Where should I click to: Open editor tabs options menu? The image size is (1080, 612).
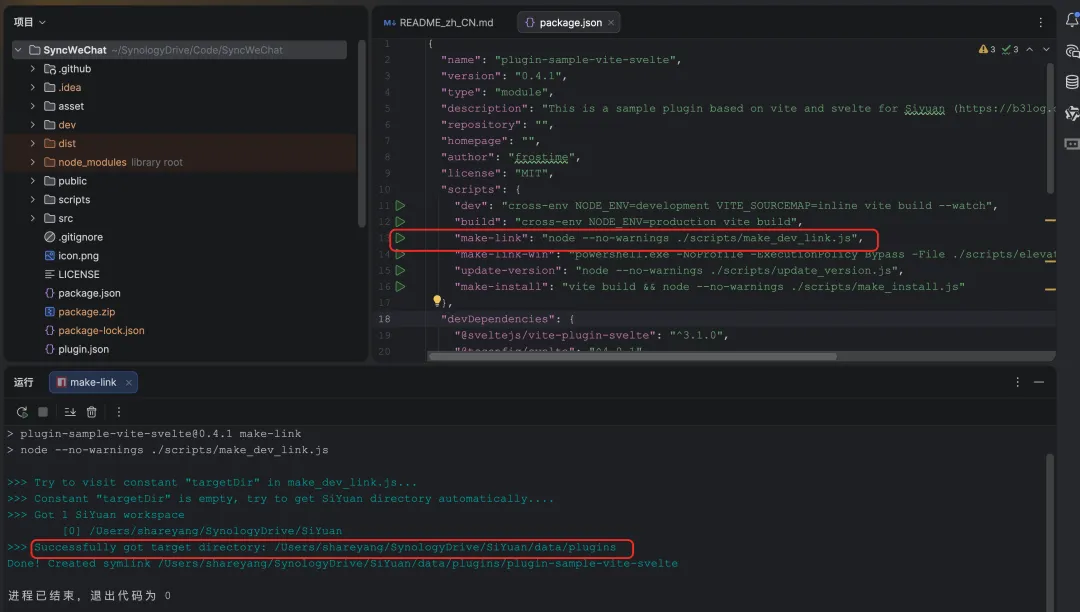(1040, 23)
